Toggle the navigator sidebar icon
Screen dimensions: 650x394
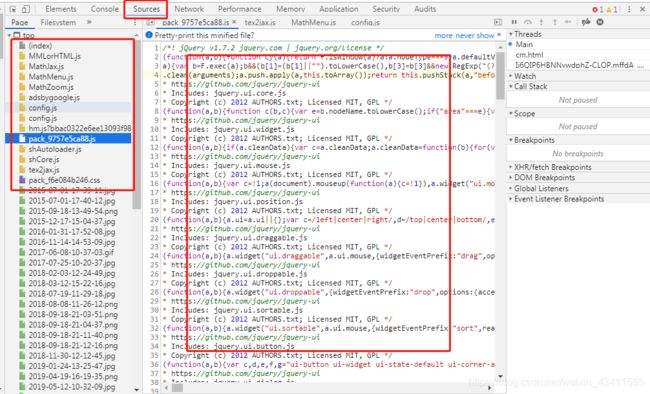150,22
